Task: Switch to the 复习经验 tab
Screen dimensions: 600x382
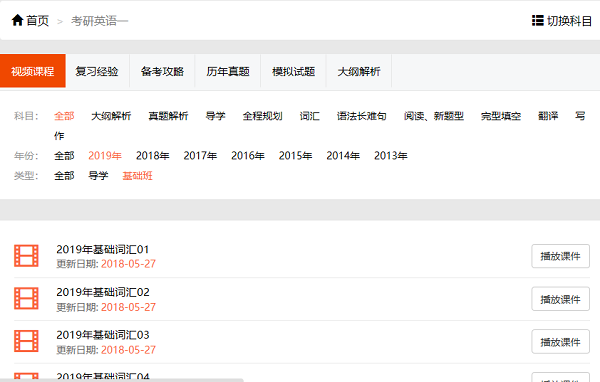Action: pos(97,71)
